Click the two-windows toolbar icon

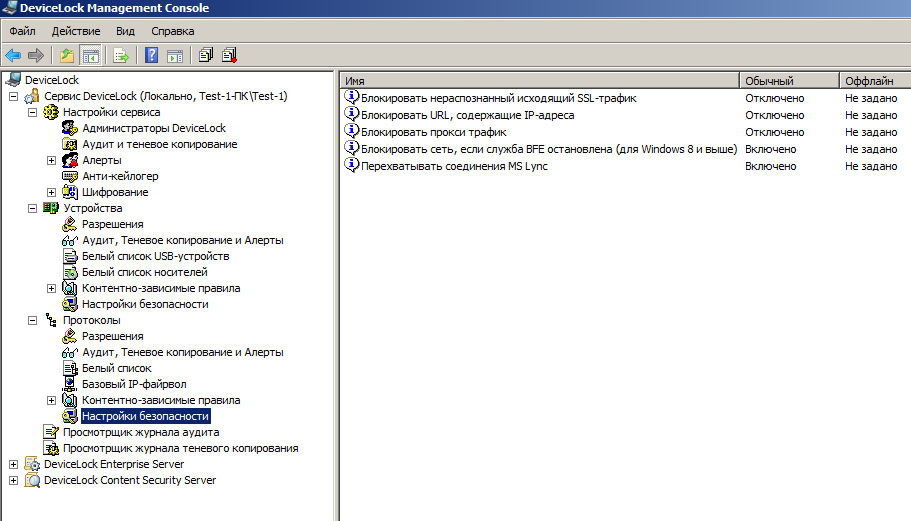click(x=206, y=55)
